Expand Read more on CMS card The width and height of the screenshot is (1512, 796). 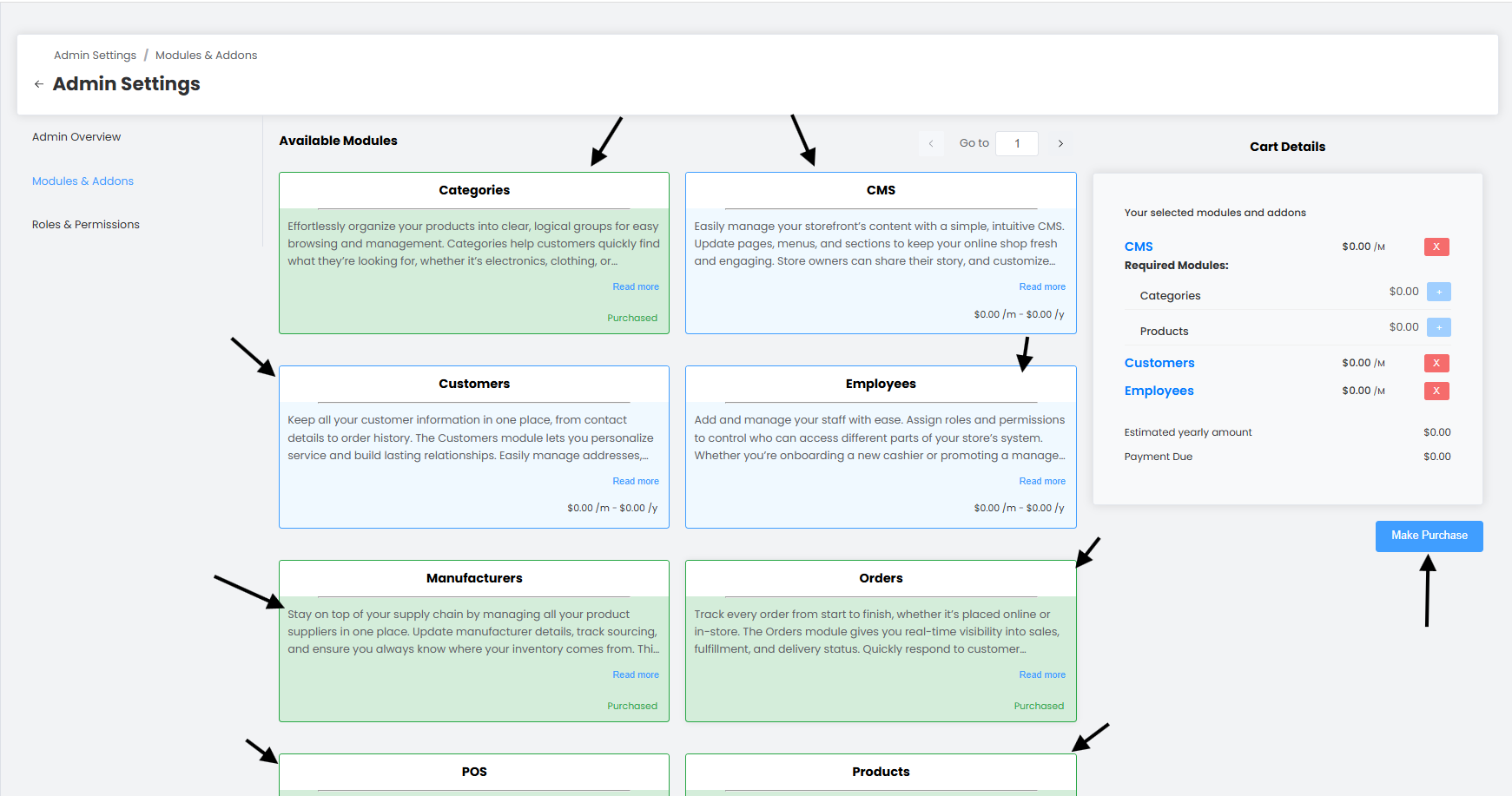tap(1041, 287)
